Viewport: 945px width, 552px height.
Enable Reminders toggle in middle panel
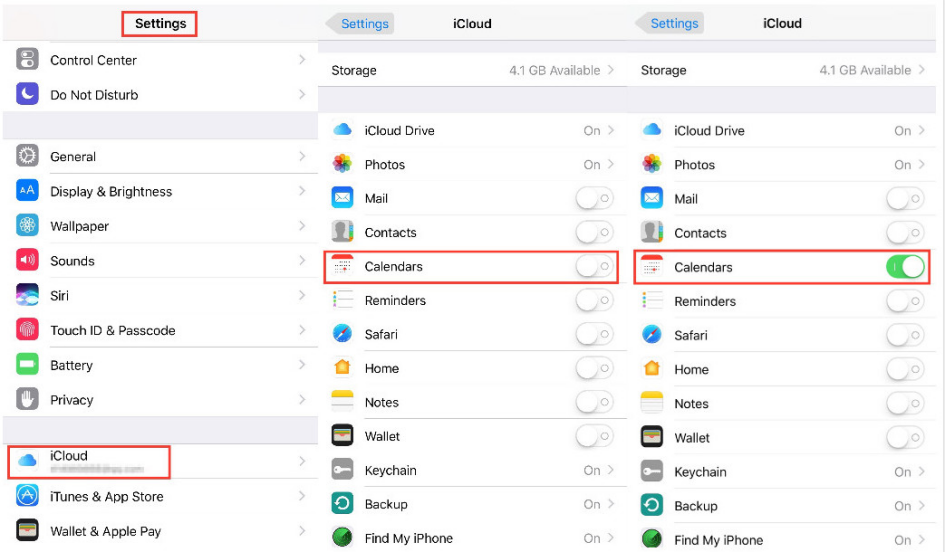point(594,300)
